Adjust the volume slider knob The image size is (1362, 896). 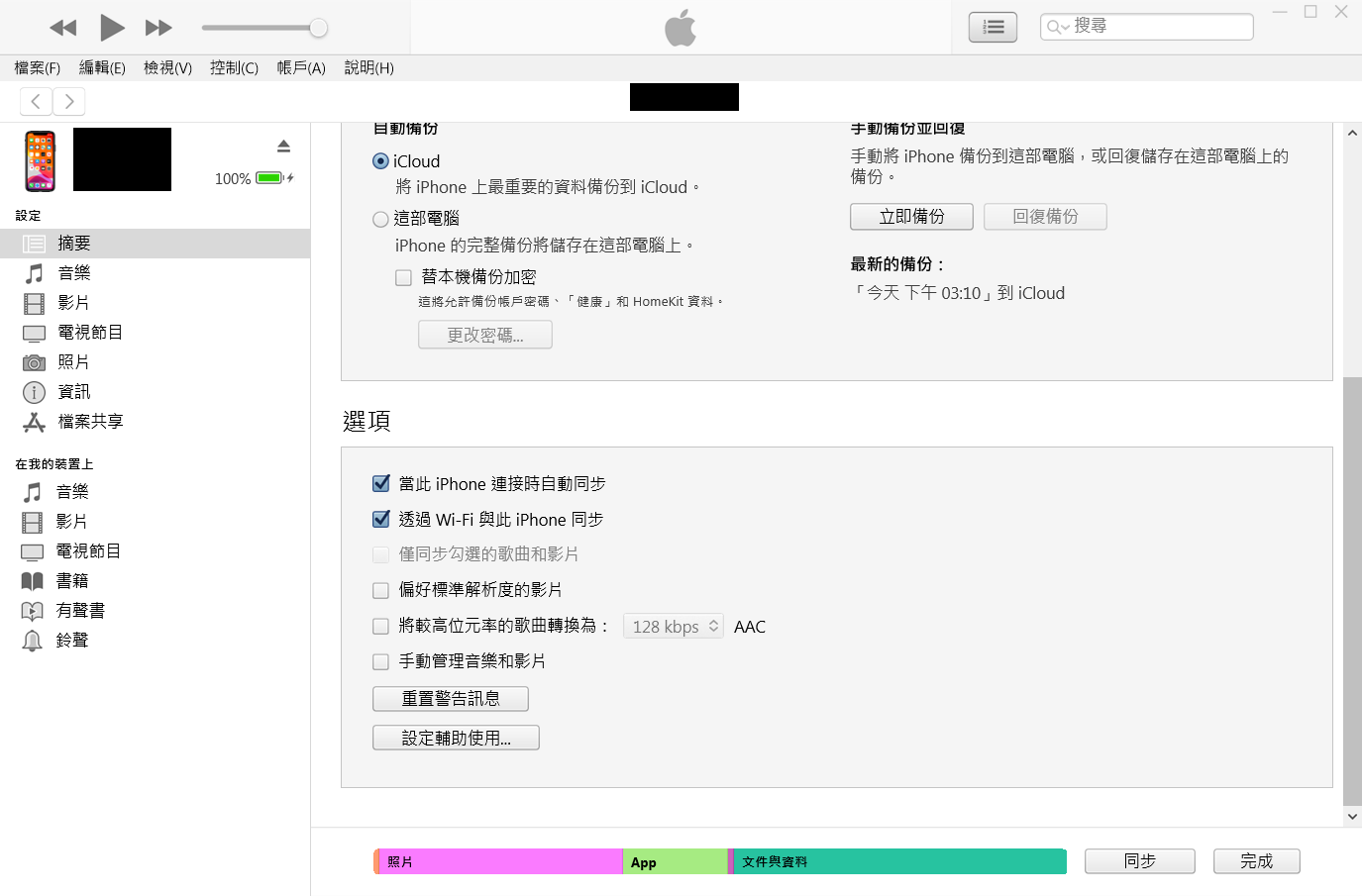[318, 28]
